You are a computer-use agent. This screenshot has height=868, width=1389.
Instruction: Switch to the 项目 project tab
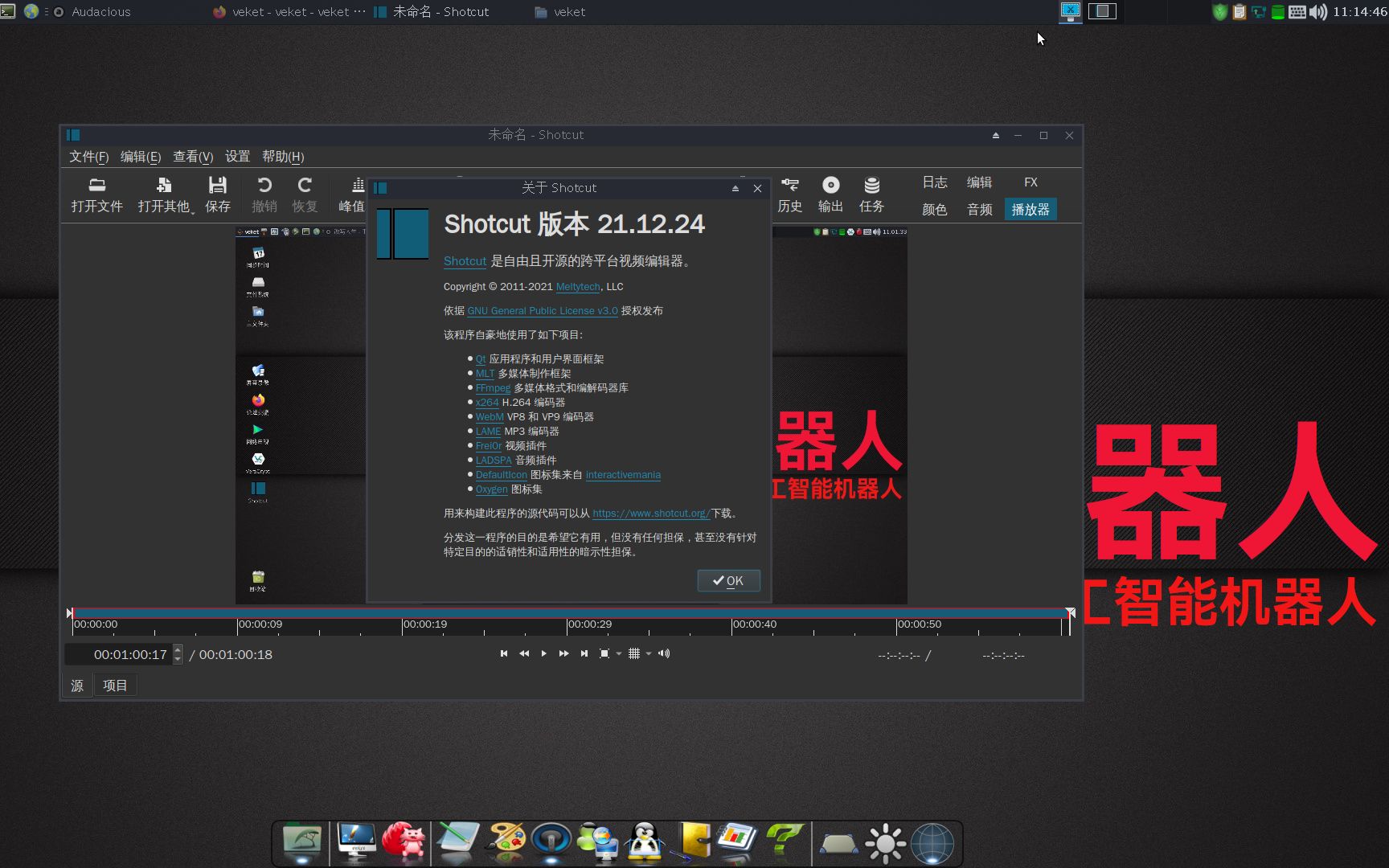pyautogui.click(x=115, y=686)
